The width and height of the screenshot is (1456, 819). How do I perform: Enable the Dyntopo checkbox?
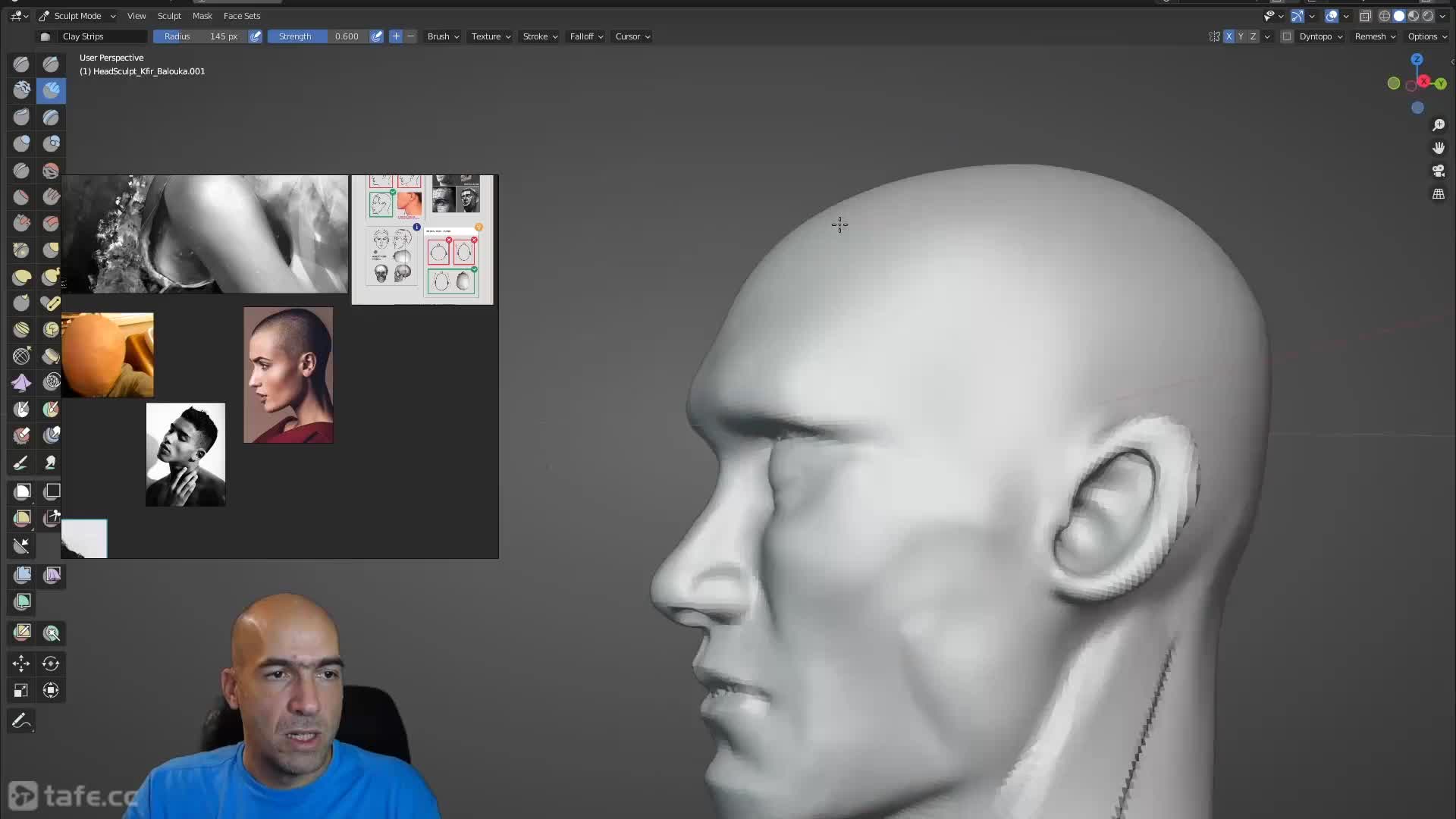(1287, 36)
